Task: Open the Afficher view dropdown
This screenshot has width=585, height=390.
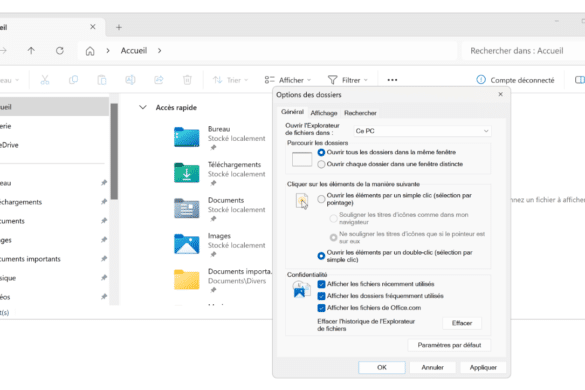Action: [x=287, y=80]
